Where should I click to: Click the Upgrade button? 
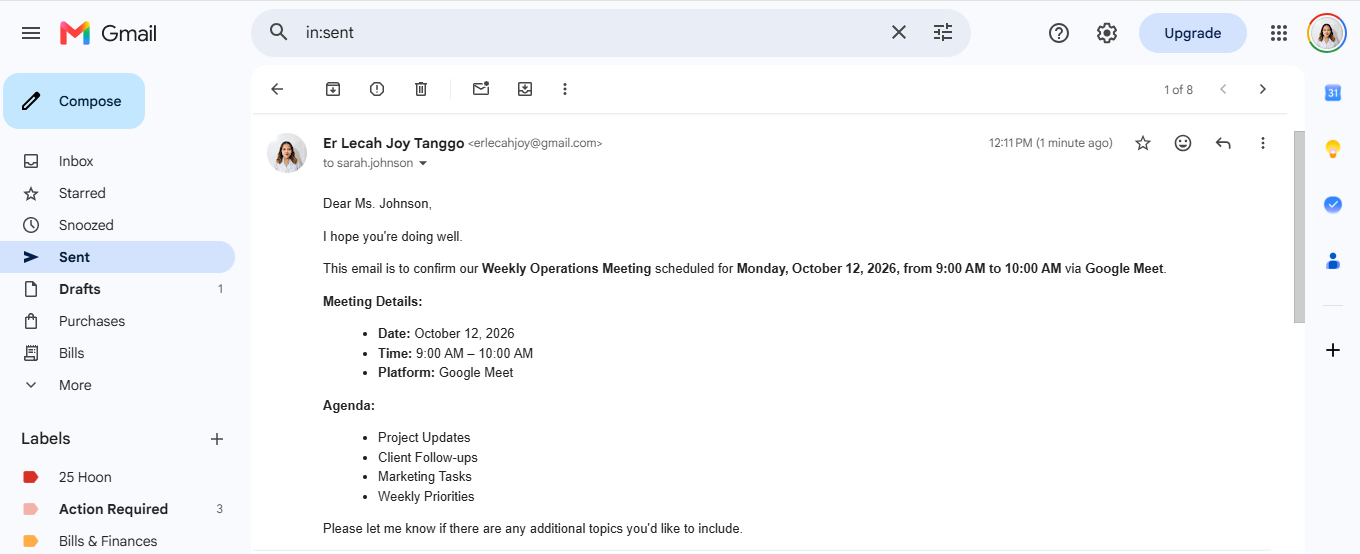click(x=1193, y=33)
